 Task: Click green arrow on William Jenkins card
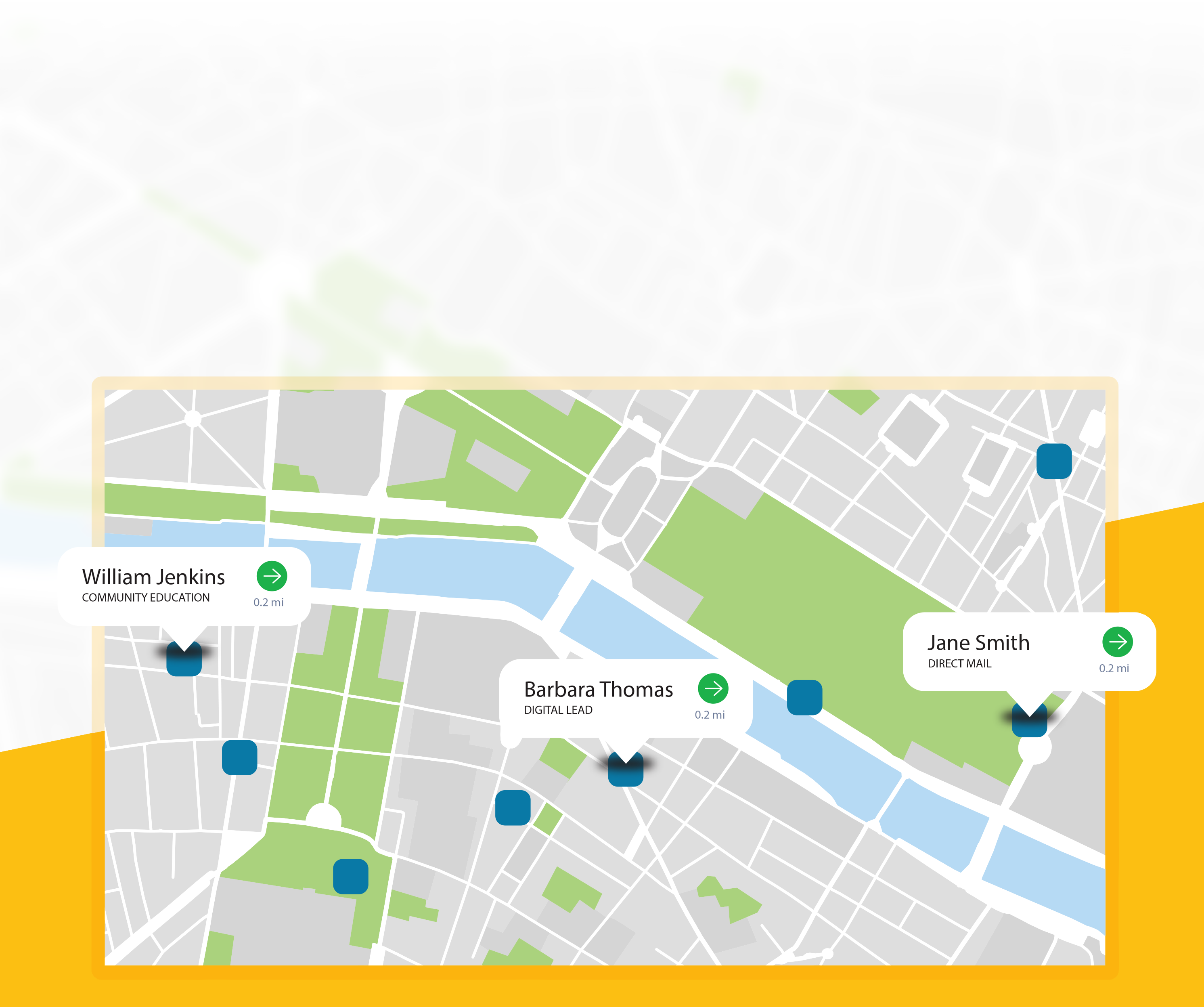tap(272, 576)
